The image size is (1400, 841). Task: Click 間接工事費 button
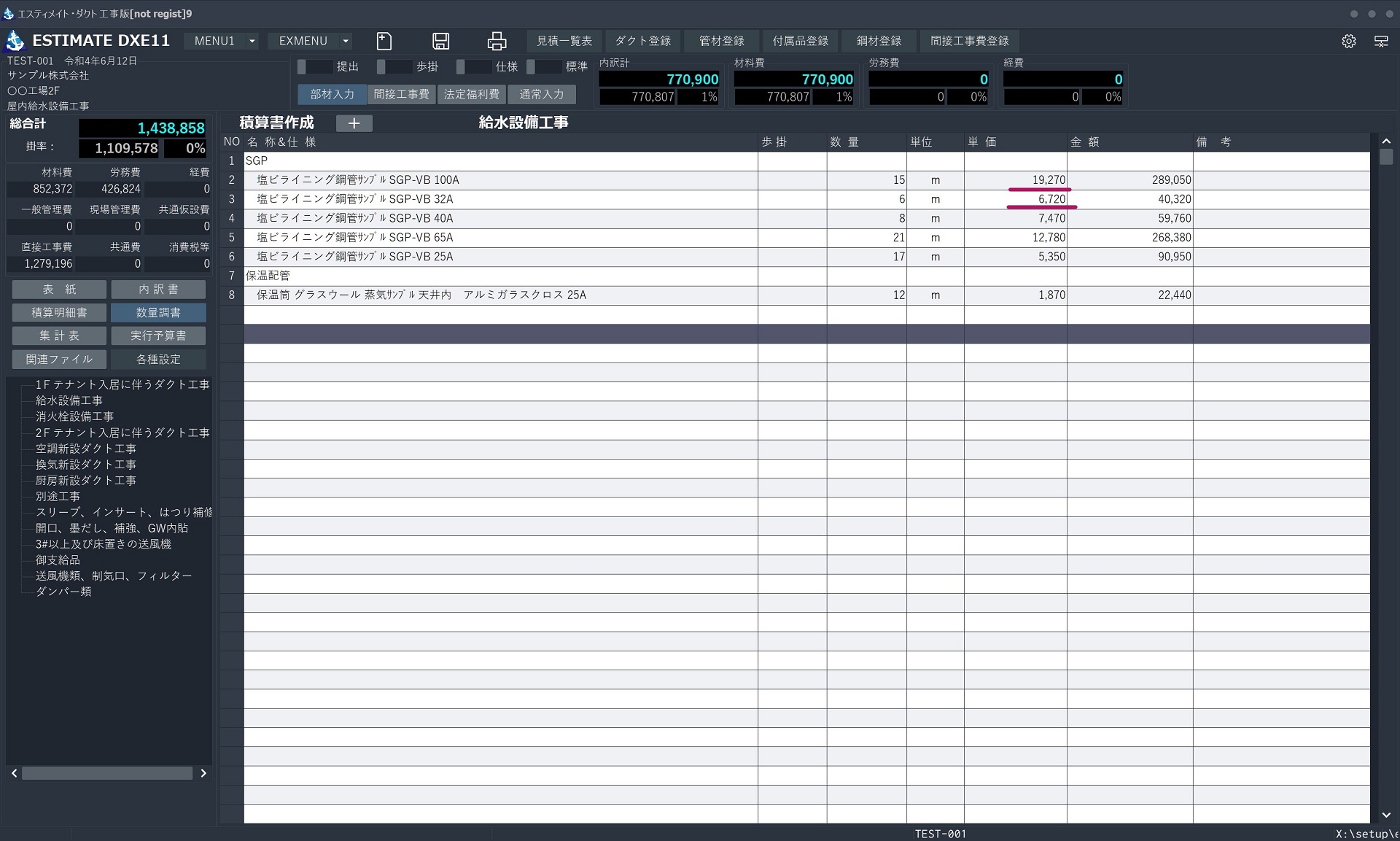(401, 94)
